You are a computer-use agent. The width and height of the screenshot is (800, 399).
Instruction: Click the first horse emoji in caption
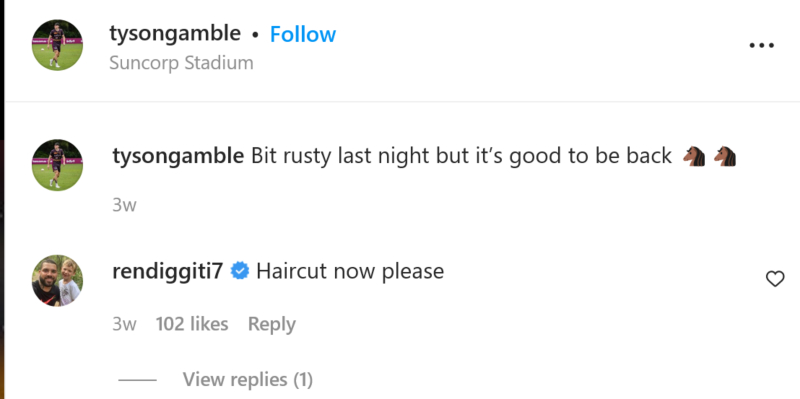tap(694, 156)
